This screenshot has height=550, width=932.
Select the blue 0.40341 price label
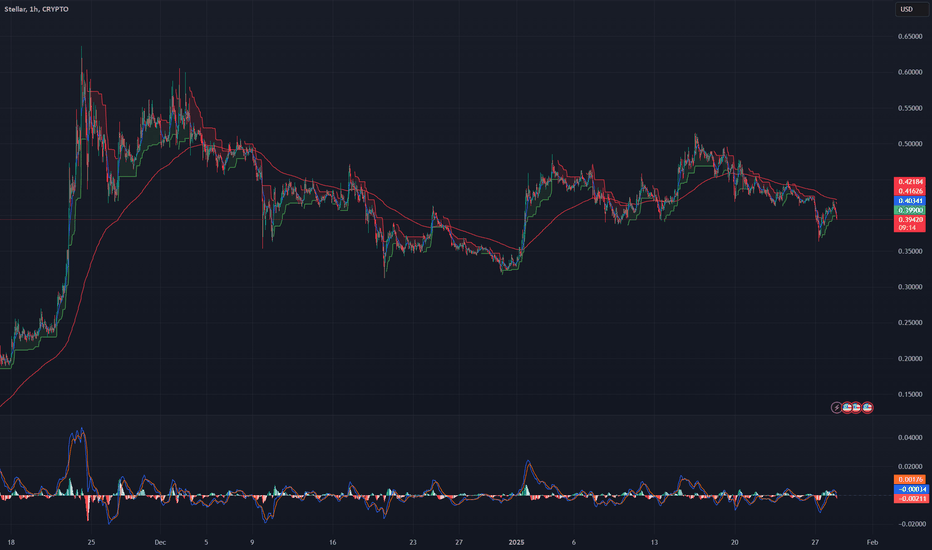tap(910, 201)
